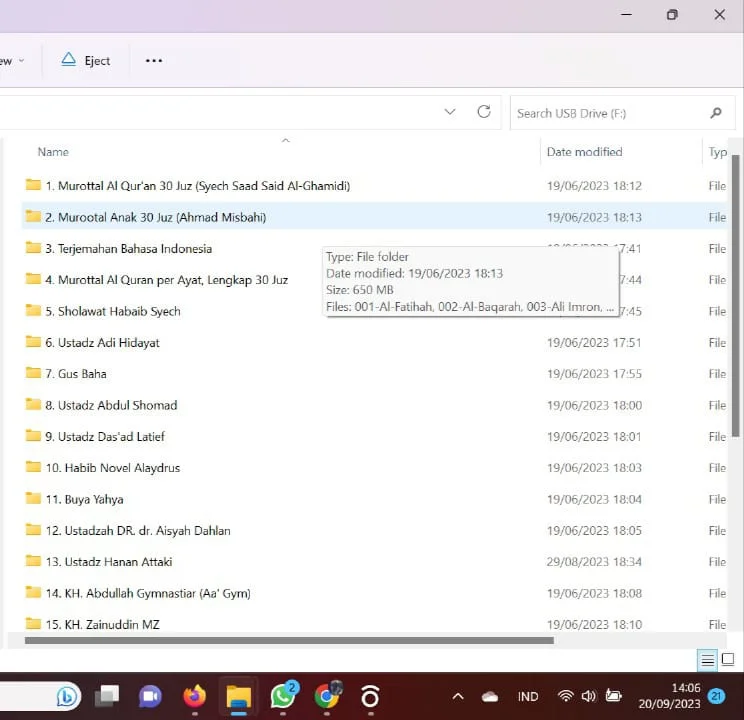Click the Type column header
Screen dimensions: 744x720
717,152
